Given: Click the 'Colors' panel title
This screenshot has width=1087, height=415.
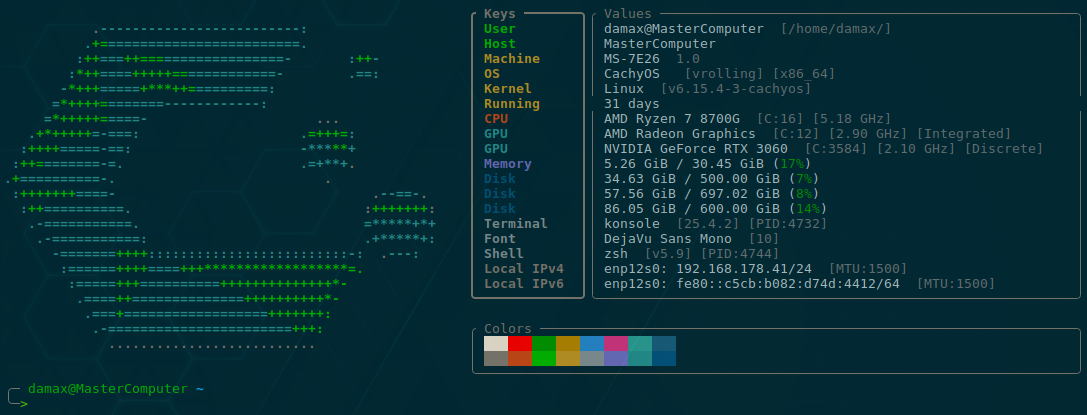Looking at the screenshot, I should pos(508,328).
